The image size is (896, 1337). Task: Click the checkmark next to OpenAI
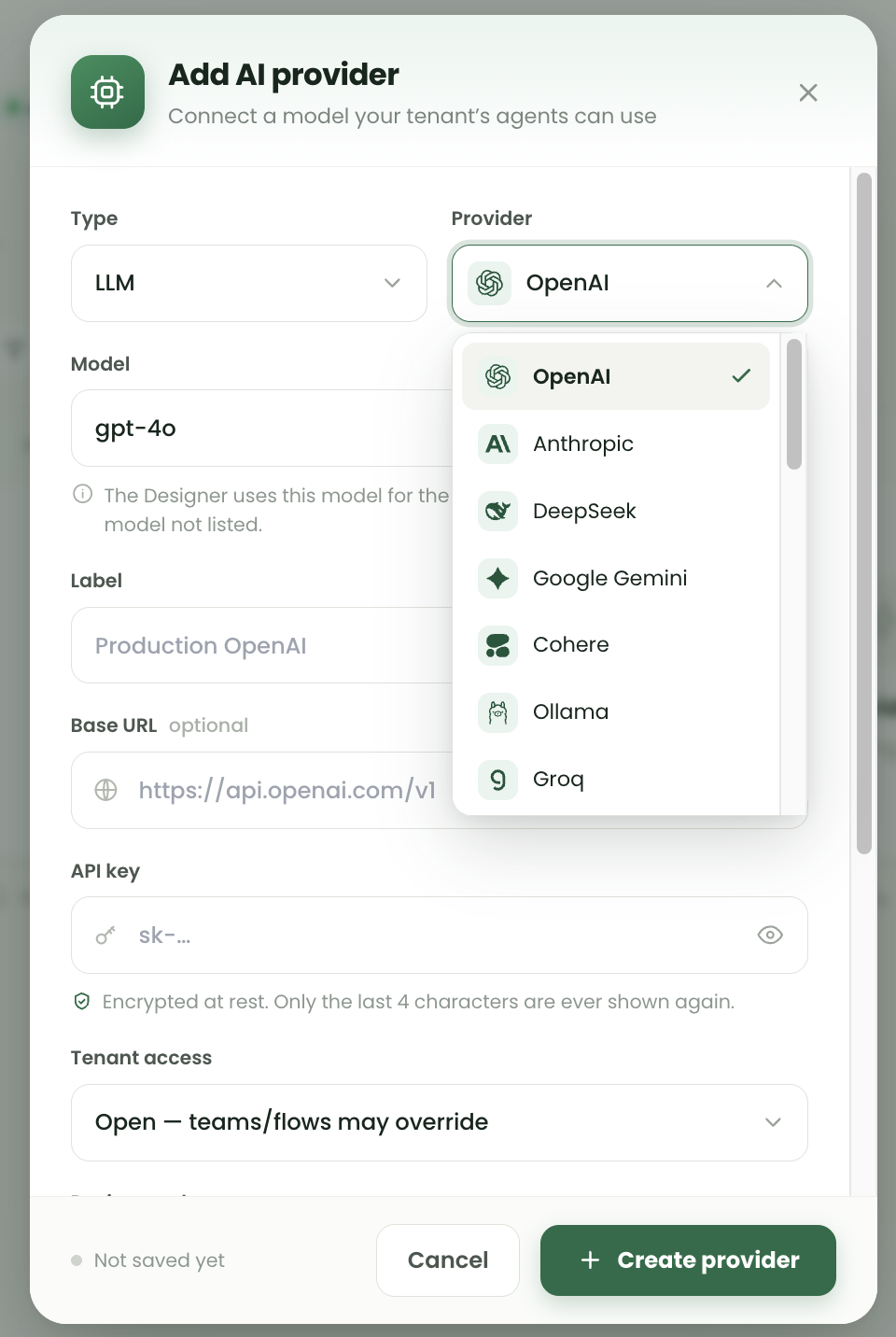click(x=741, y=376)
